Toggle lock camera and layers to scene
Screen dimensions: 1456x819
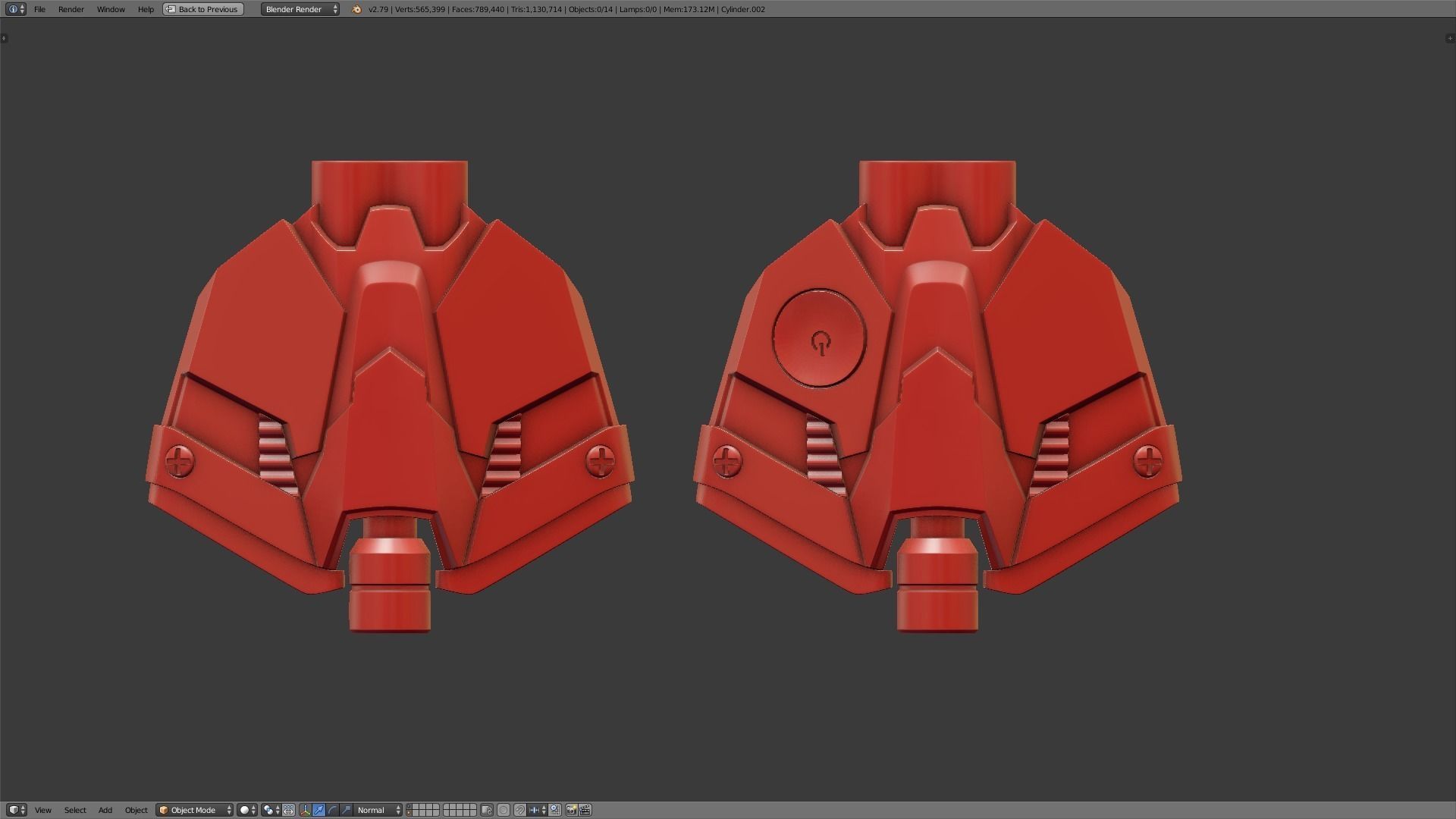coord(487,810)
